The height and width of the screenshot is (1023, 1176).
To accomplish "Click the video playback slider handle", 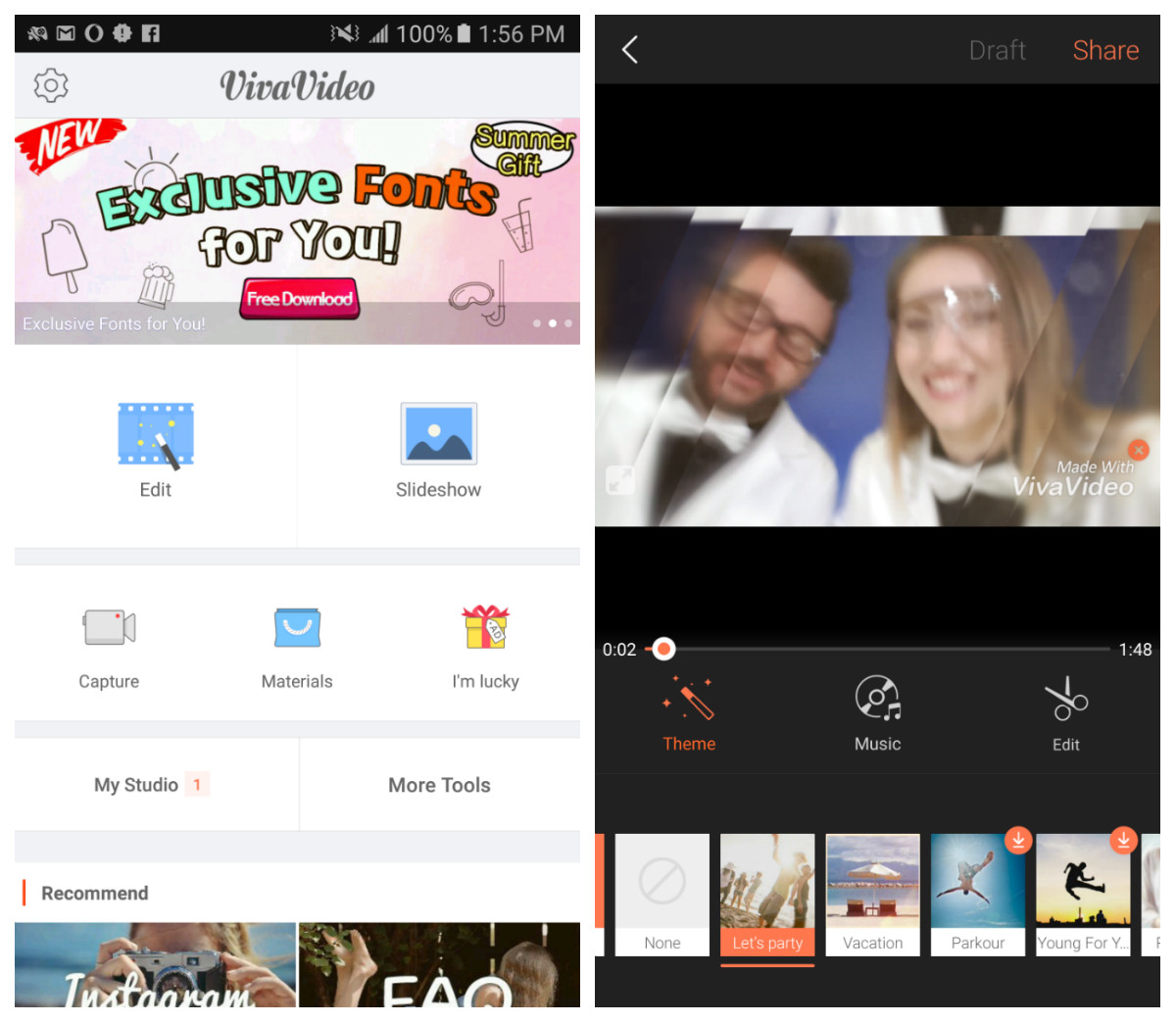I will click(x=663, y=649).
